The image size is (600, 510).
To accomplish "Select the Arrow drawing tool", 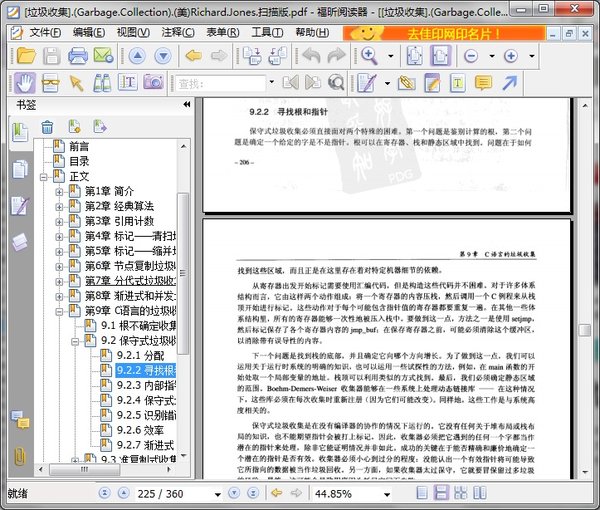I will click(x=510, y=83).
